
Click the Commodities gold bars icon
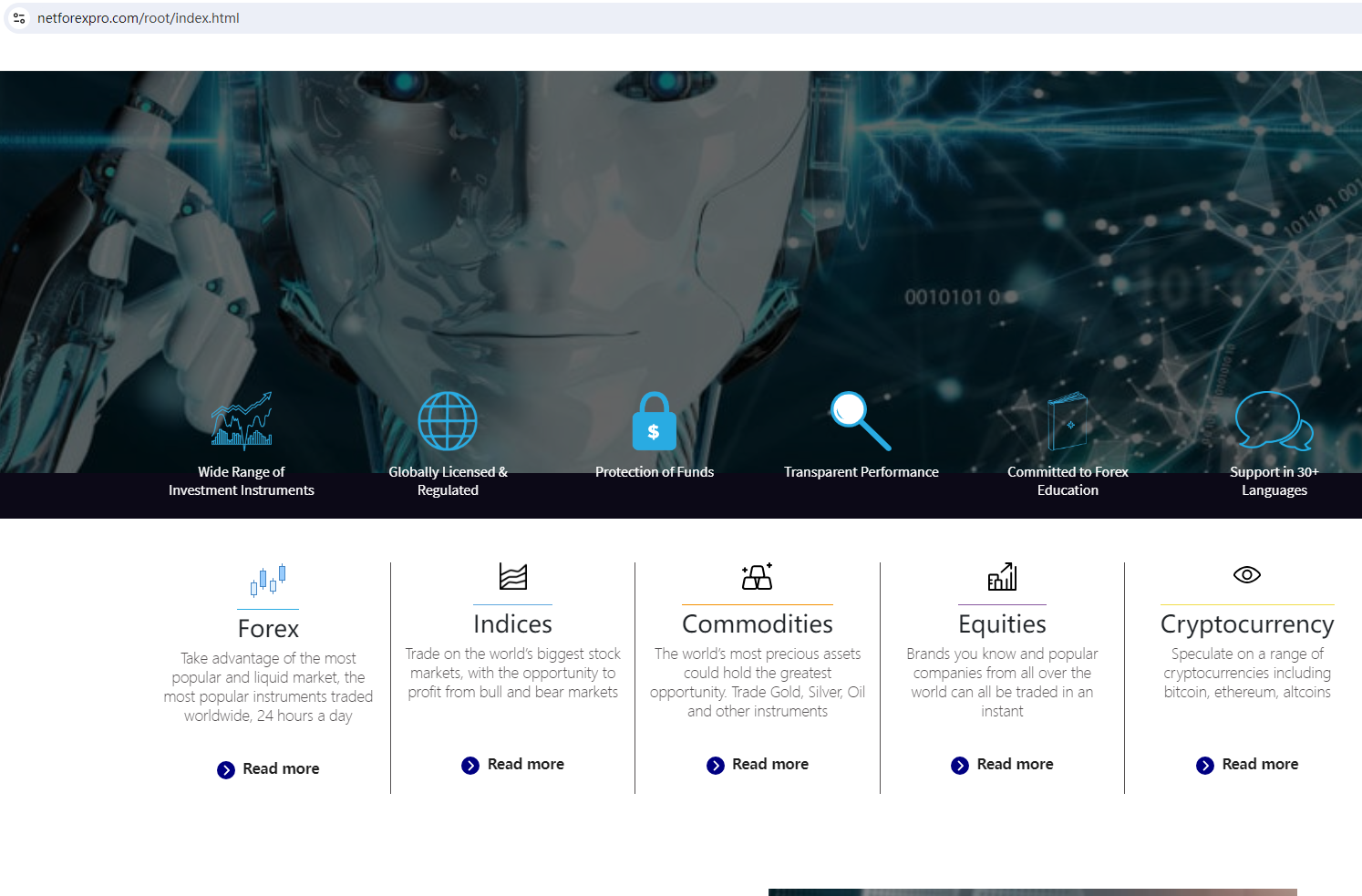[758, 576]
